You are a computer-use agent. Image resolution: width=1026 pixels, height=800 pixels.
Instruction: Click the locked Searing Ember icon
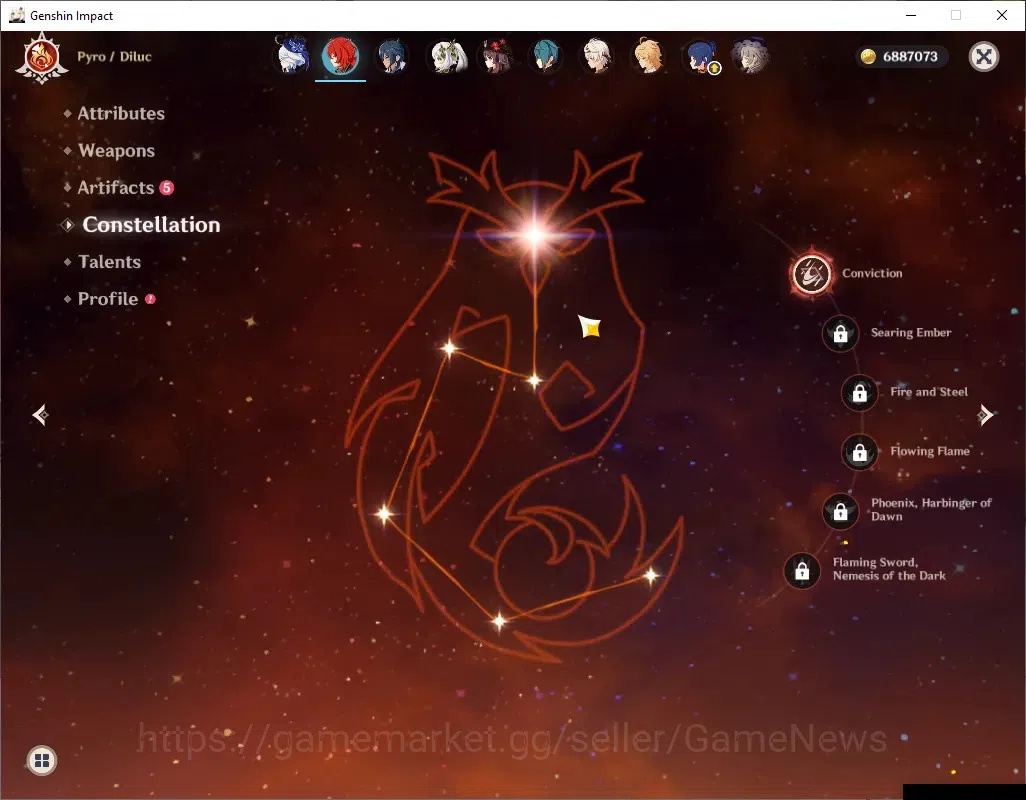coord(840,334)
